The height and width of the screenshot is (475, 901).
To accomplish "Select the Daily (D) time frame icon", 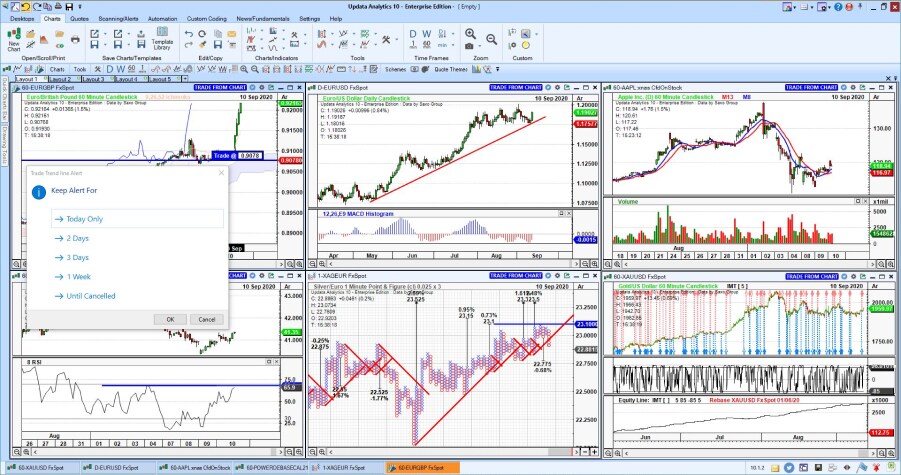I will tap(414, 33).
